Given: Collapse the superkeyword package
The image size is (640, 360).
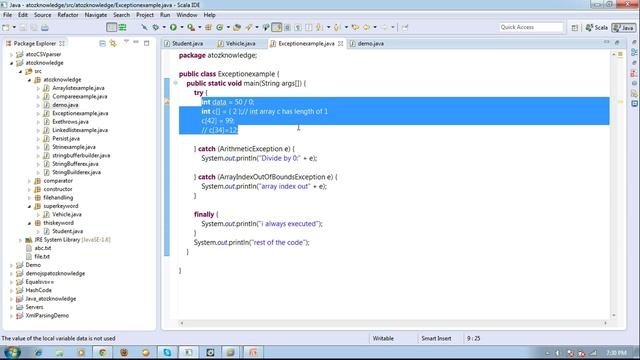Looking at the screenshot, I should click(29, 206).
